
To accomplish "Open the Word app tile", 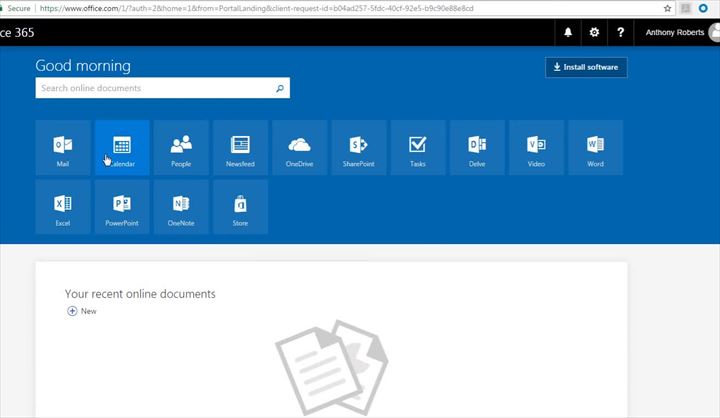I will (x=595, y=147).
